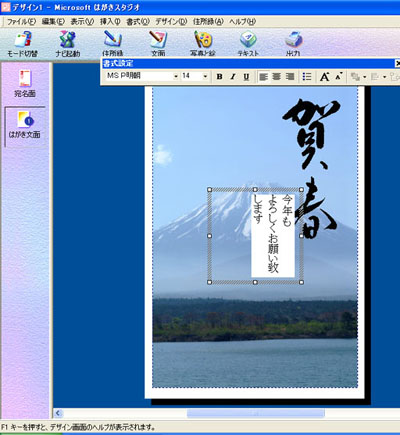Increase font size with large A button
Image resolution: width=400 pixels, height=435 pixels.
point(324,77)
